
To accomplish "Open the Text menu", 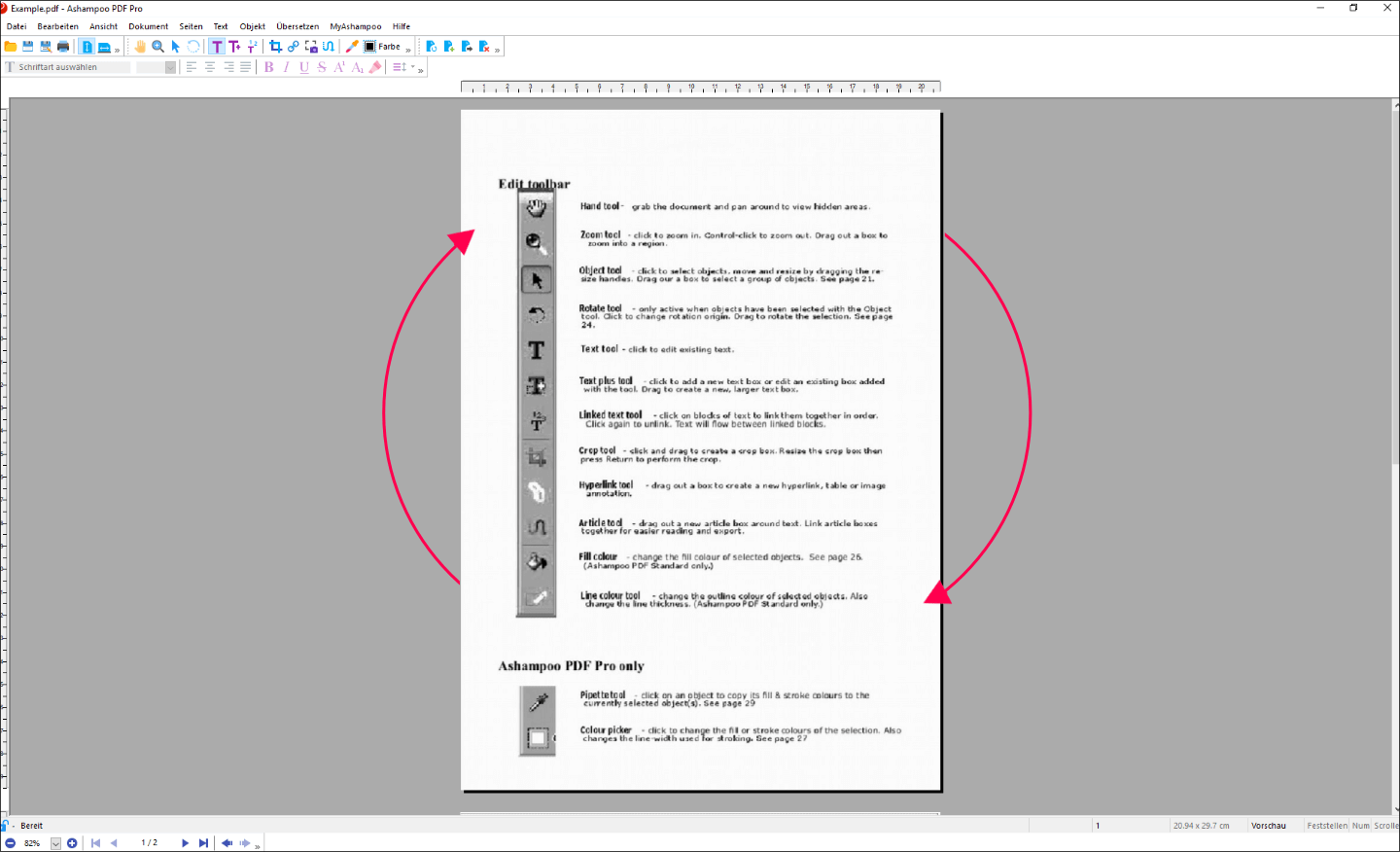I will point(221,26).
